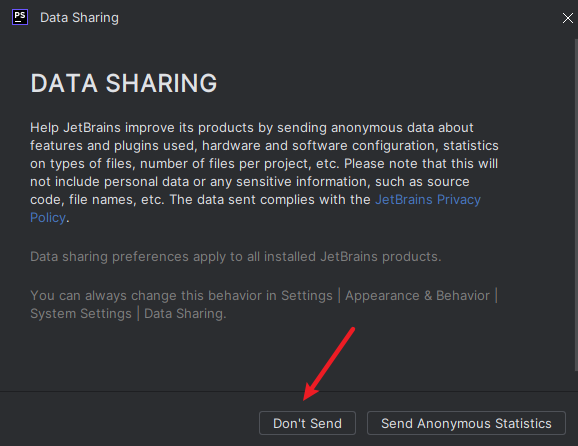Click the 'Data sharing preferences apply' note

[236, 257]
